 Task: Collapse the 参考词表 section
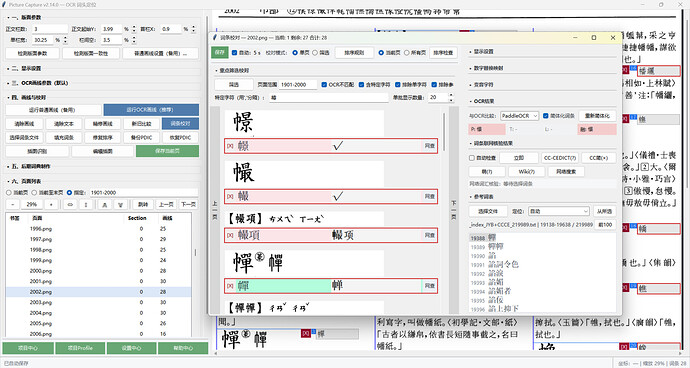pos(481,197)
